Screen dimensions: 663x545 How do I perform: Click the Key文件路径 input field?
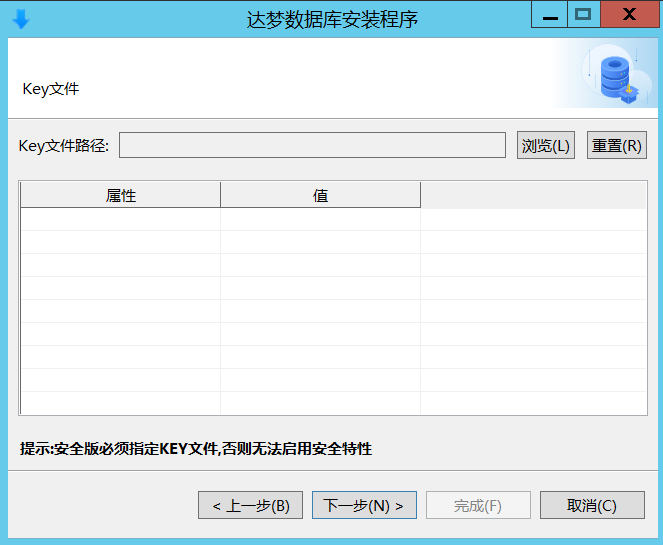coord(312,145)
